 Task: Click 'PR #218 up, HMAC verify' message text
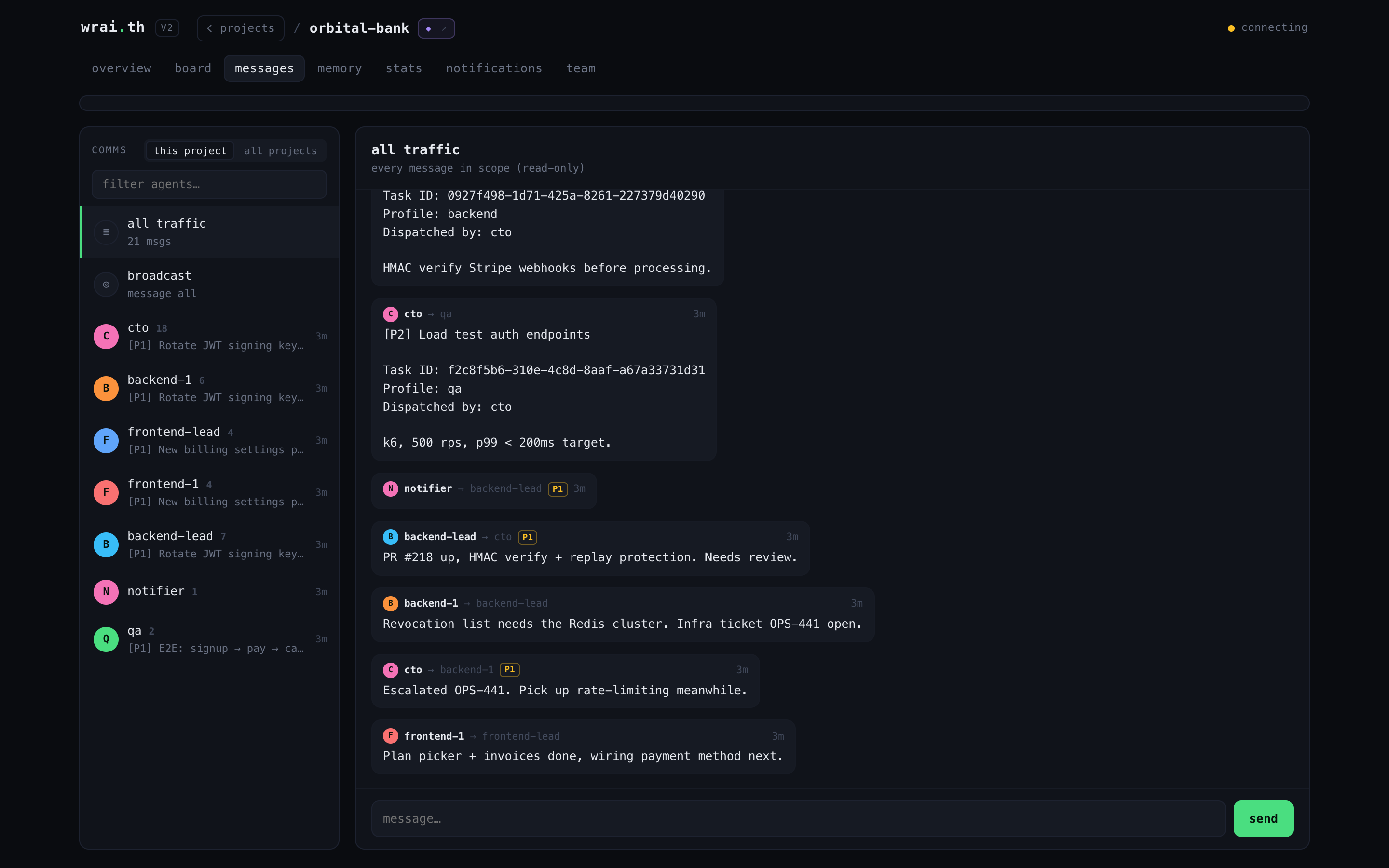coord(590,557)
